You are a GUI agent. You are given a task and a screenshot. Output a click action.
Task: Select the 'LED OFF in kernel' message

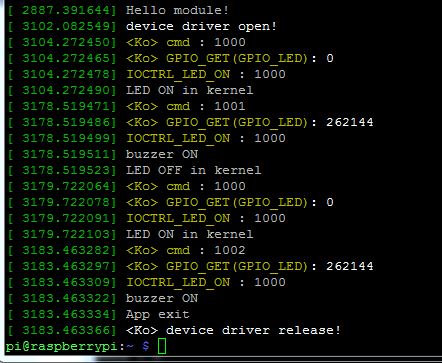(x=193, y=170)
